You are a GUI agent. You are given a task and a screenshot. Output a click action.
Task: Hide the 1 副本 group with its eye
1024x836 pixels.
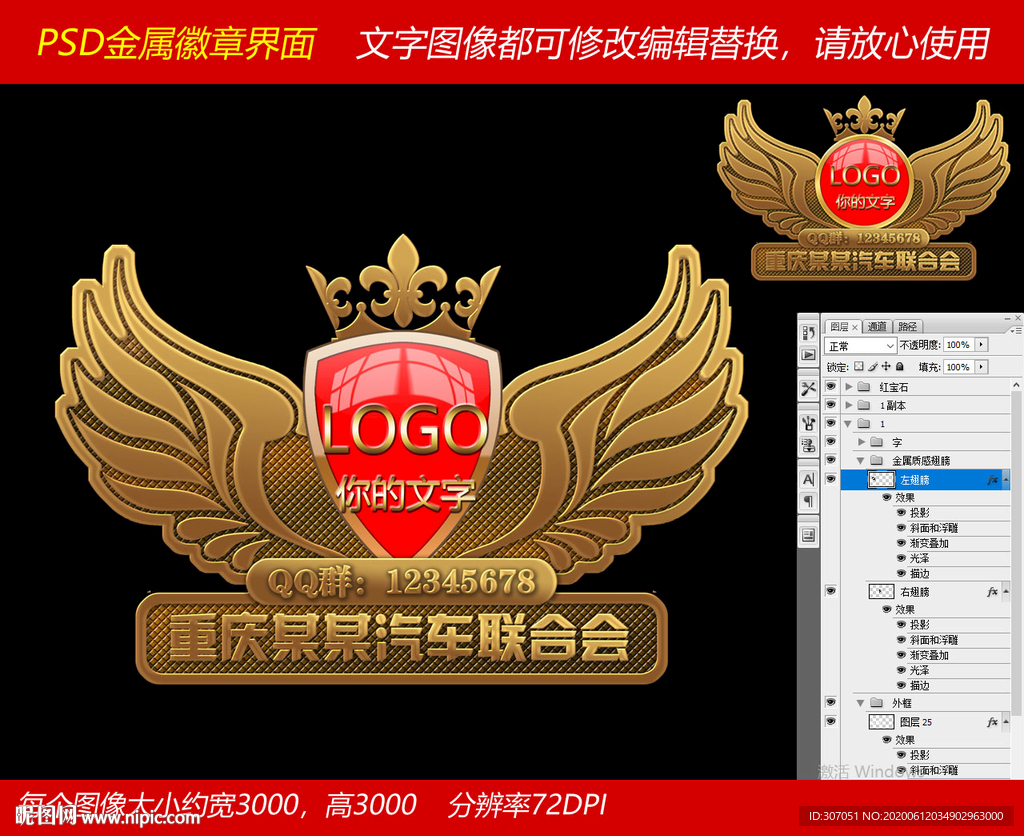[831, 405]
